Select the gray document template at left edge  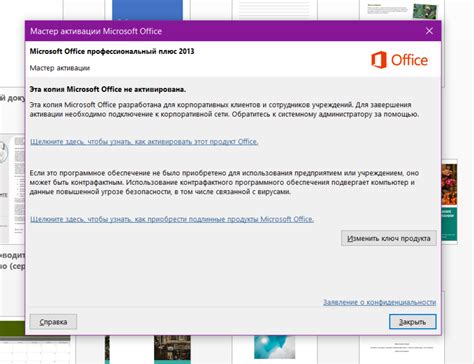pos(13,189)
